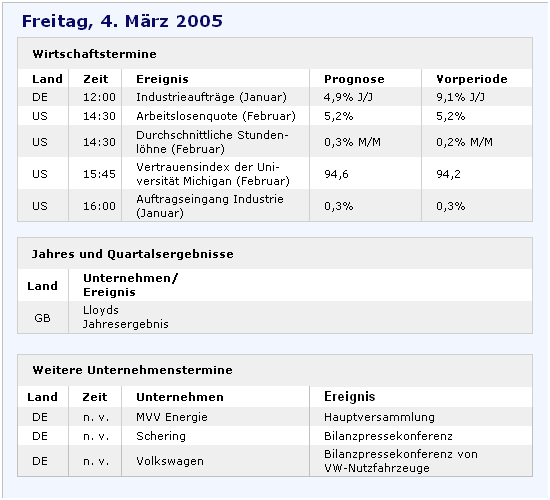Click the GB country cell
The width and height of the screenshot is (550, 500).
[42, 318]
